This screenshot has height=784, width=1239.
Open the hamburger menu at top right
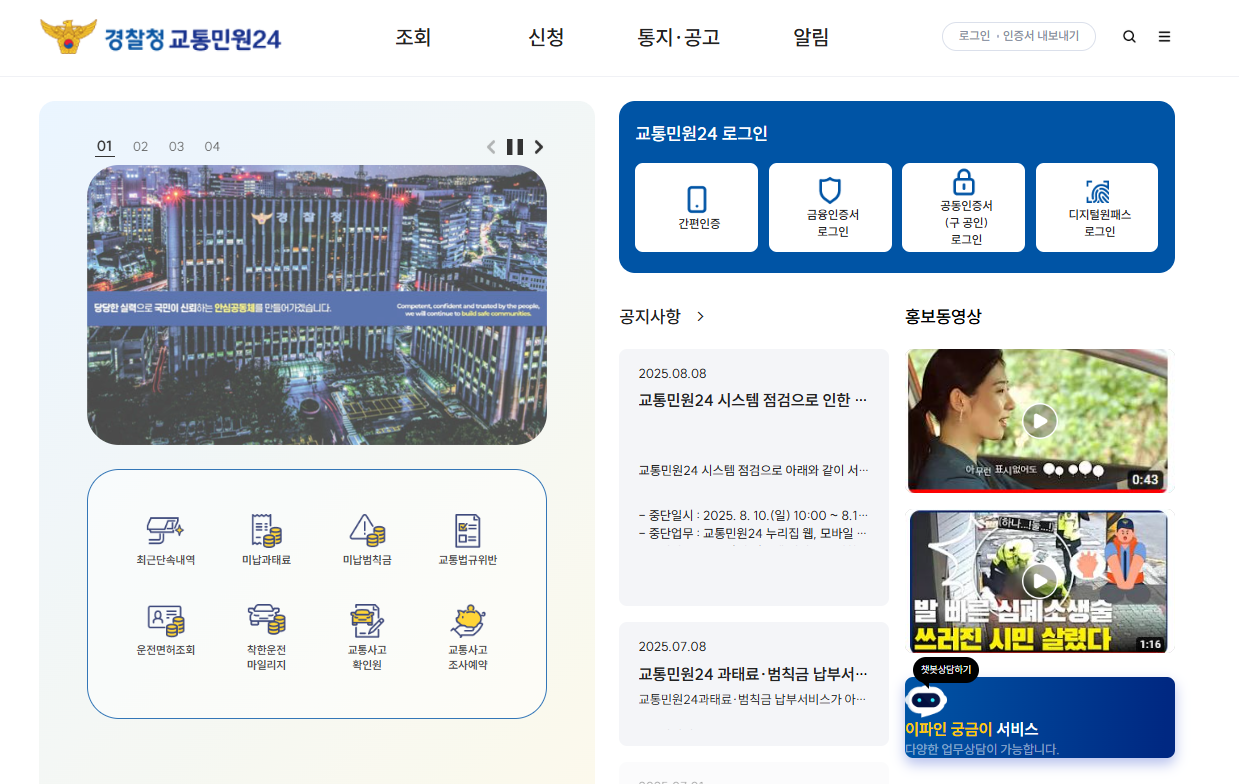(1164, 36)
